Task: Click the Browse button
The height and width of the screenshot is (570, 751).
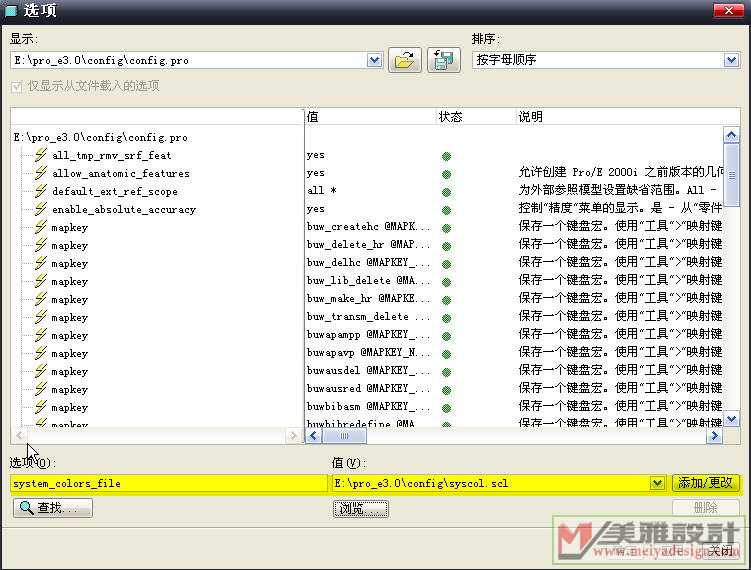Action: pos(361,509)
